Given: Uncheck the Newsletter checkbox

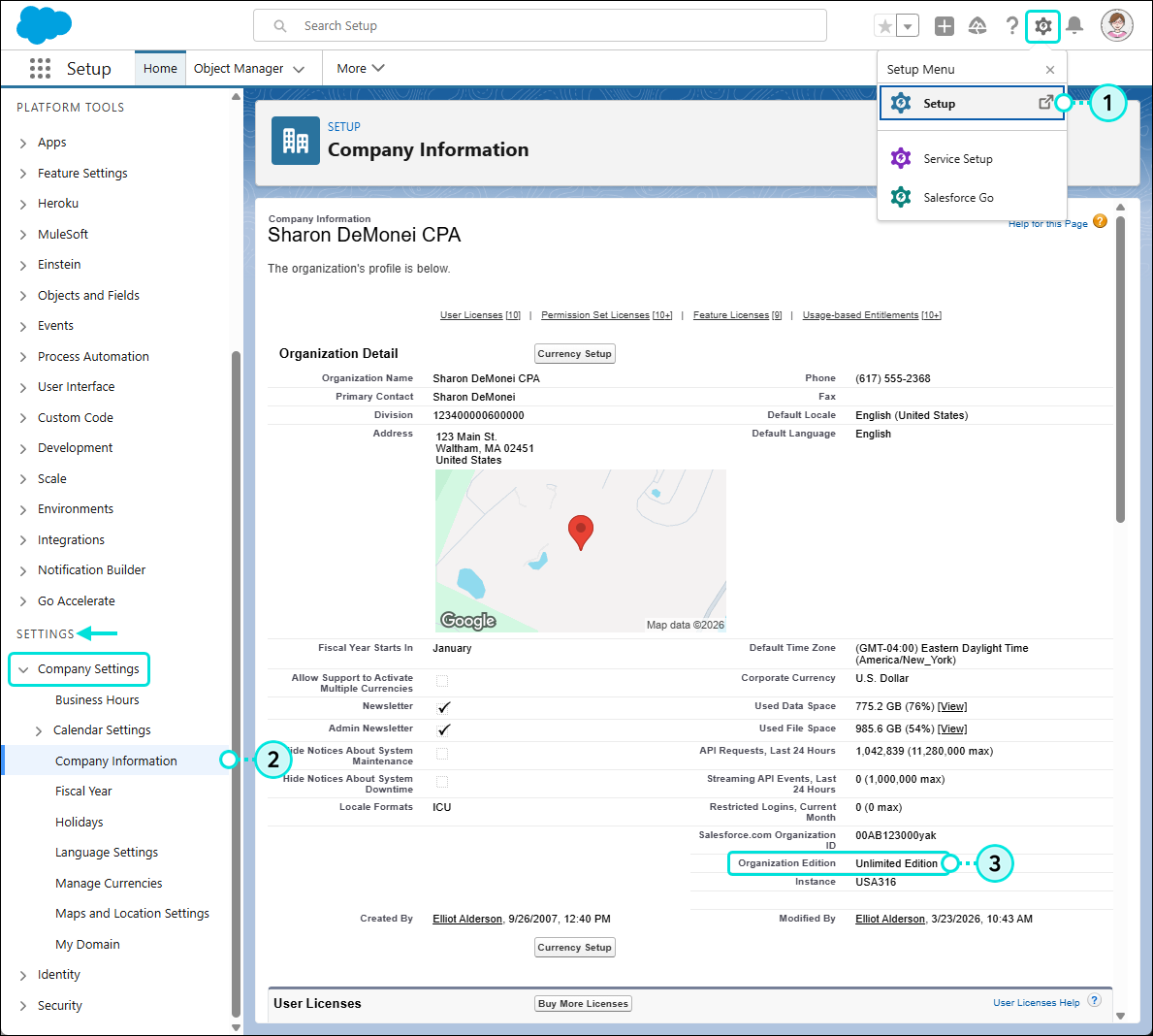Looking at the screenshot, I should (x=443, y=707).
